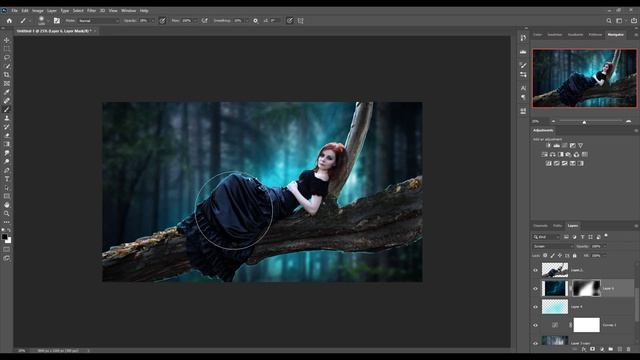The width and height of the screenshot is (640, 360).
Task: Select the Zoom tool
Action: coord(7,213)
